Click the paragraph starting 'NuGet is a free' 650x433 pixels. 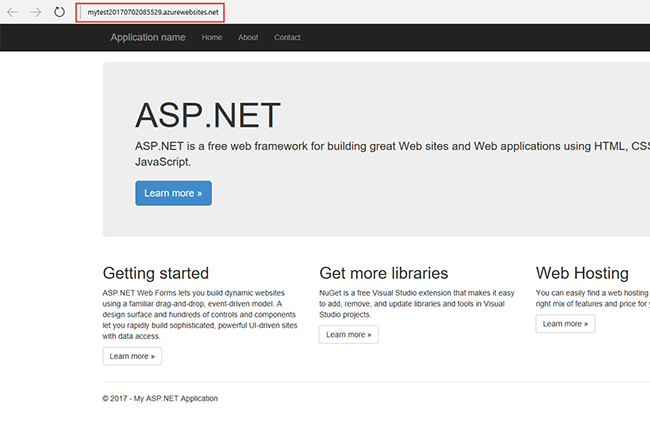(417, 304)
